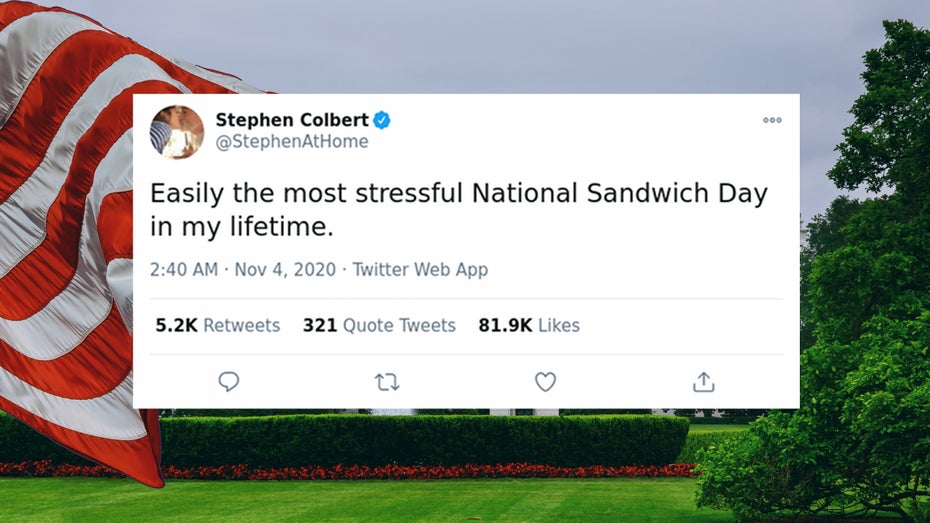The width and height of the screenshot is (930, 523).
Task: Reply to Stephen Colbert's tweet
Action: [x=229, y=381]
